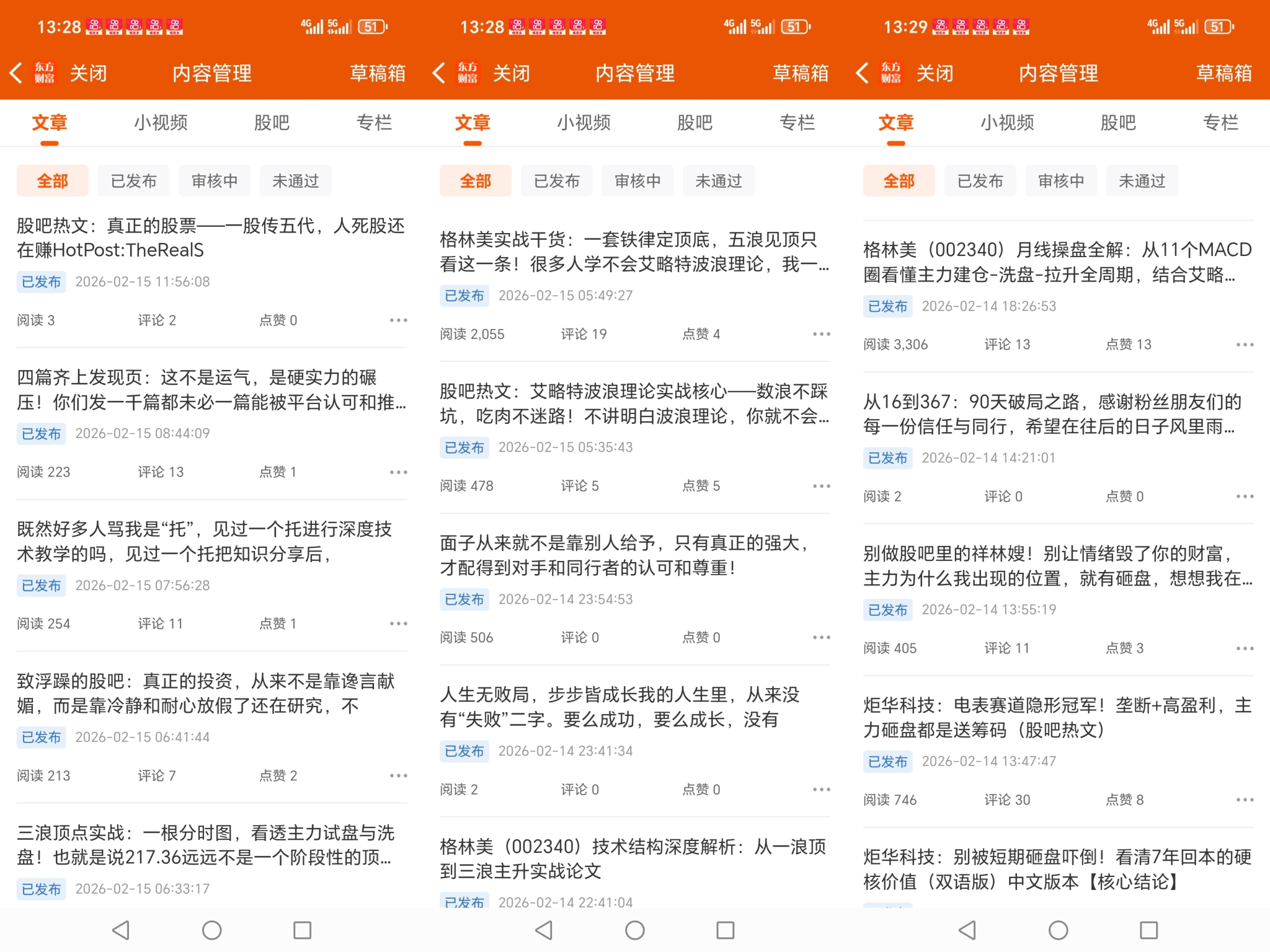
Task: Tap the three dots on the 格林美实战干货 article
Action: tap(821, 334)
